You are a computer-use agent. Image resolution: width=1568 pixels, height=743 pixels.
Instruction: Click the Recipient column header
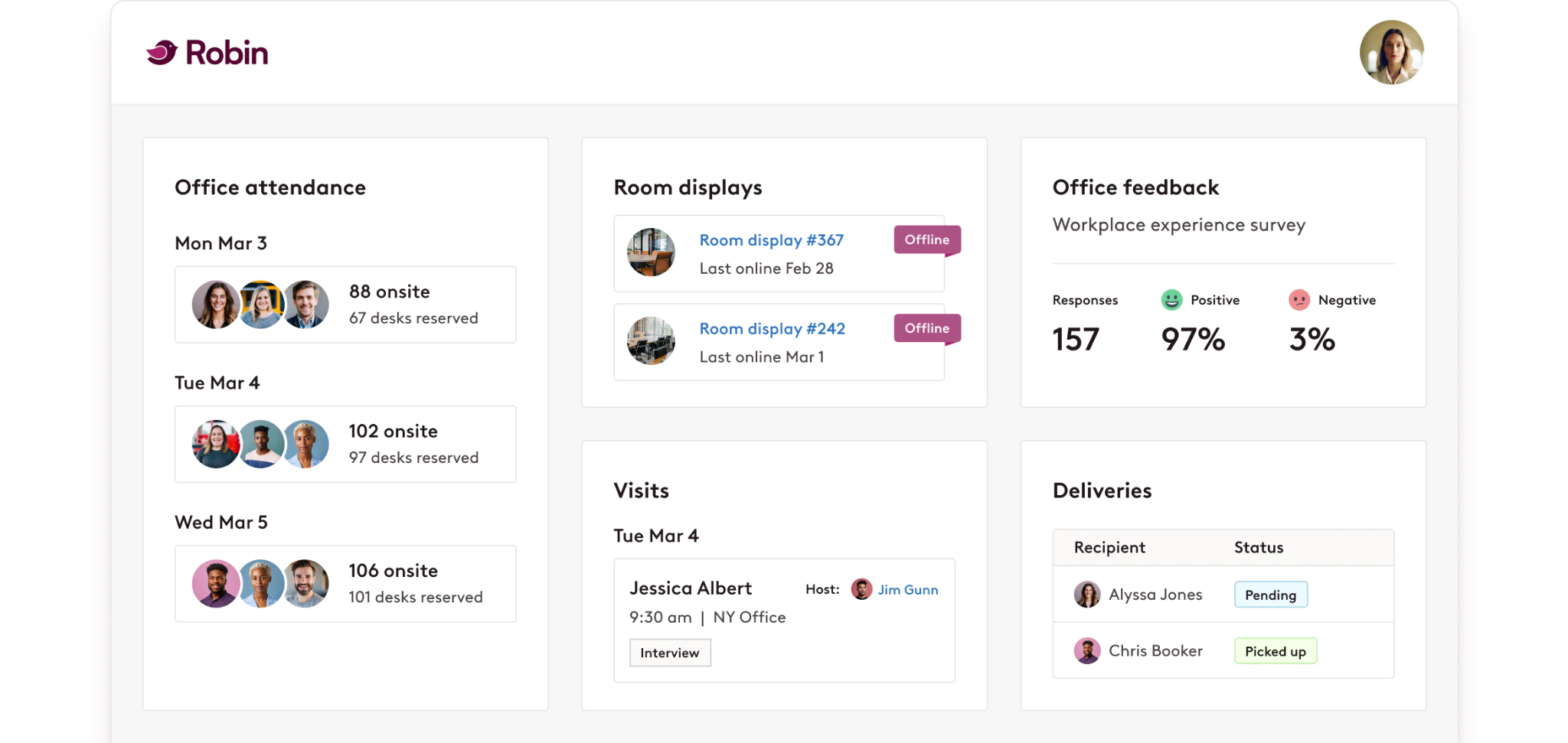(1109, 548)
